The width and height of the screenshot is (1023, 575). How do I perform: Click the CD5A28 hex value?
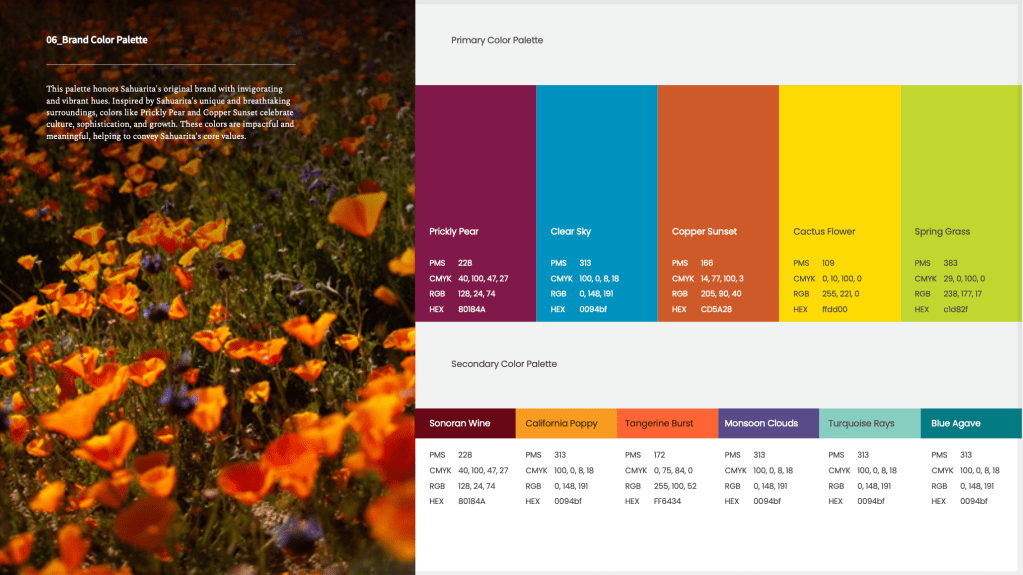pyautogui.click(x=716, y=309)
